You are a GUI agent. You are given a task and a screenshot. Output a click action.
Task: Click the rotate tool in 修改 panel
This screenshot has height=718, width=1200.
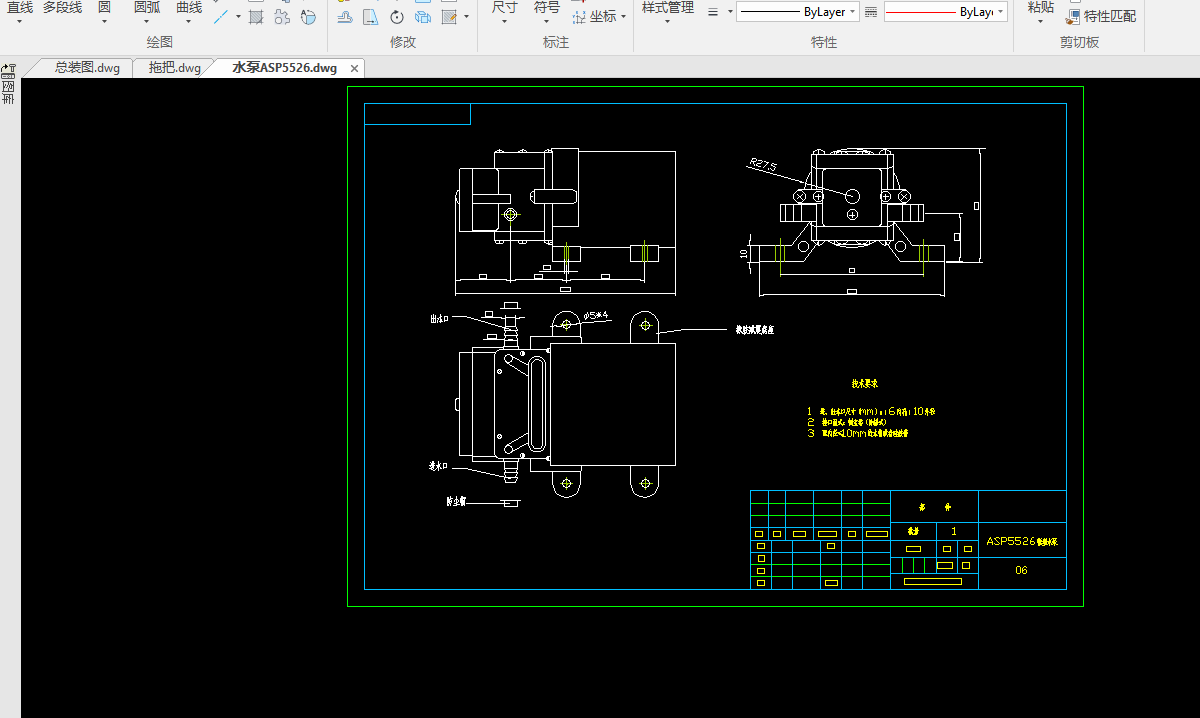(x=397, y=17)
